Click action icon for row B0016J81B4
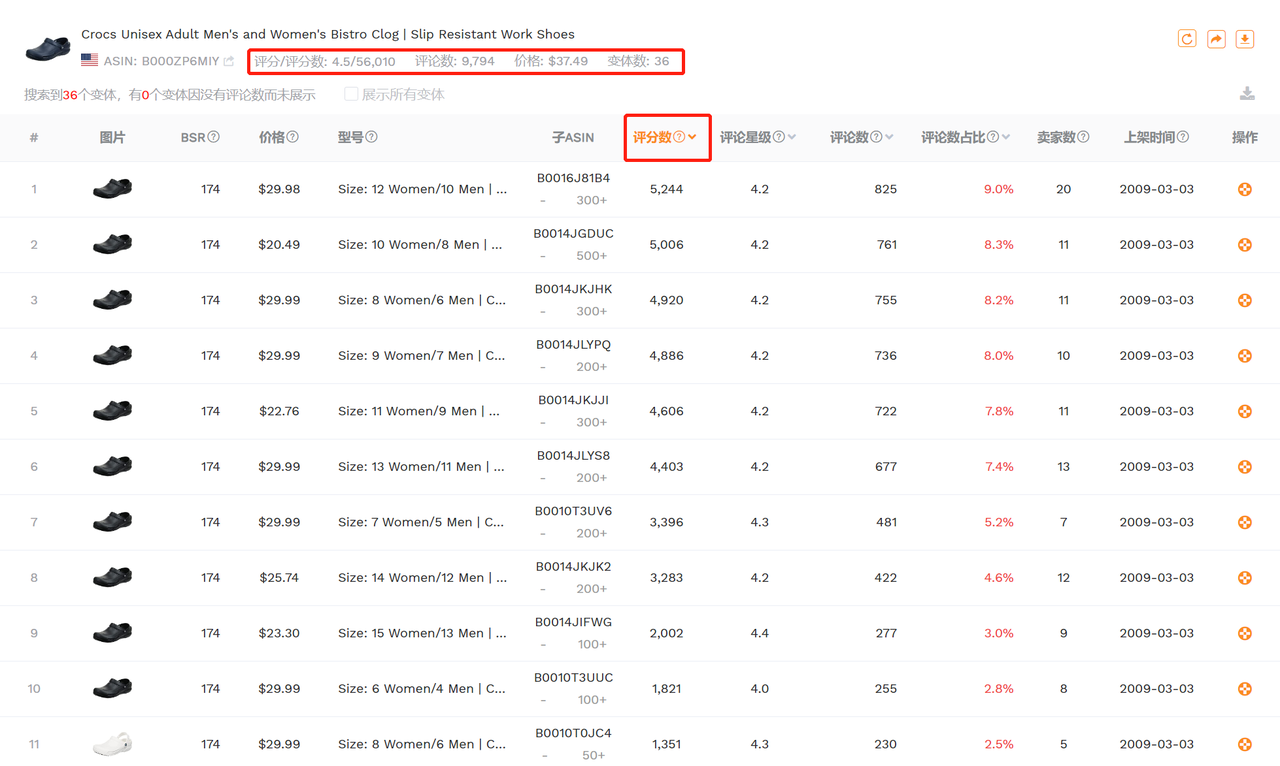 (1245, 189)
